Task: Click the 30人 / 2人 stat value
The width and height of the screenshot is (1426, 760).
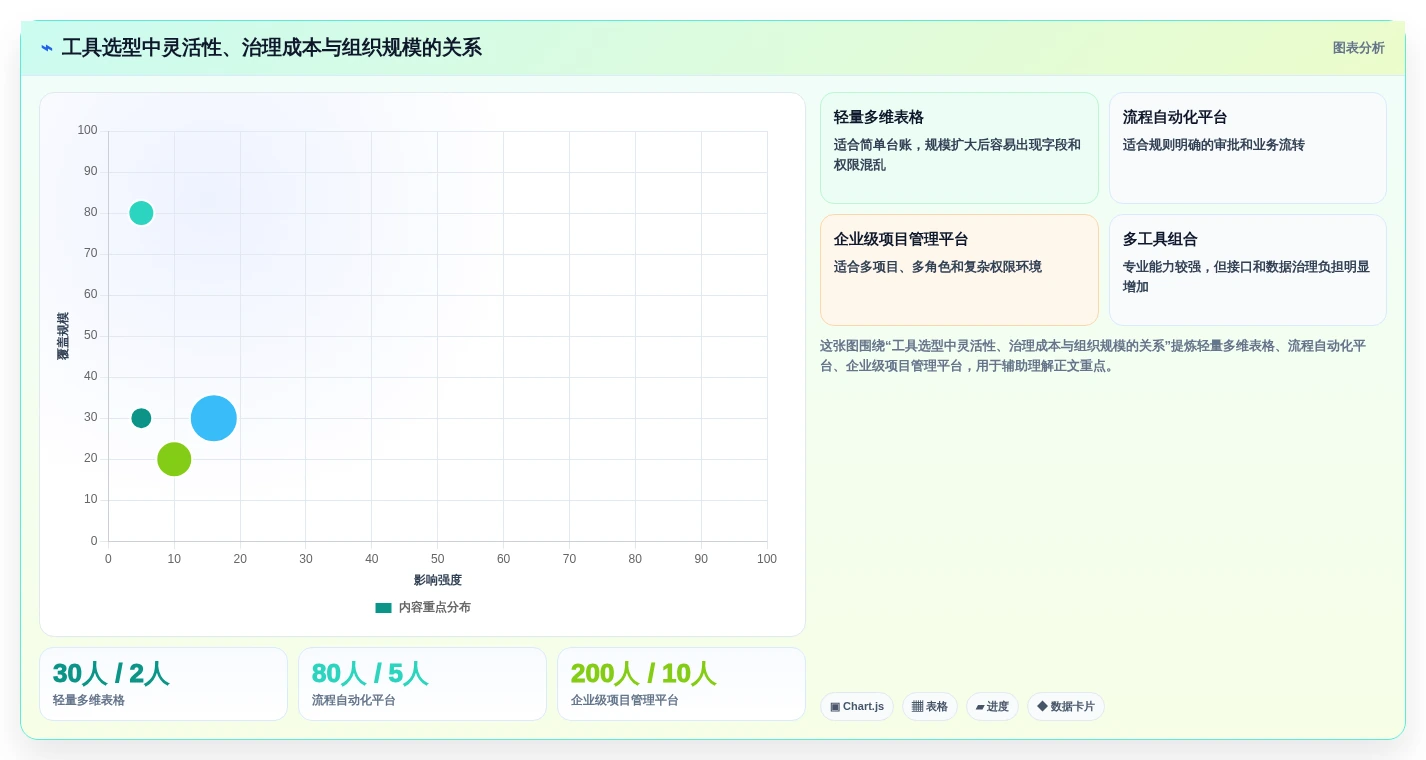Action: 111,674
